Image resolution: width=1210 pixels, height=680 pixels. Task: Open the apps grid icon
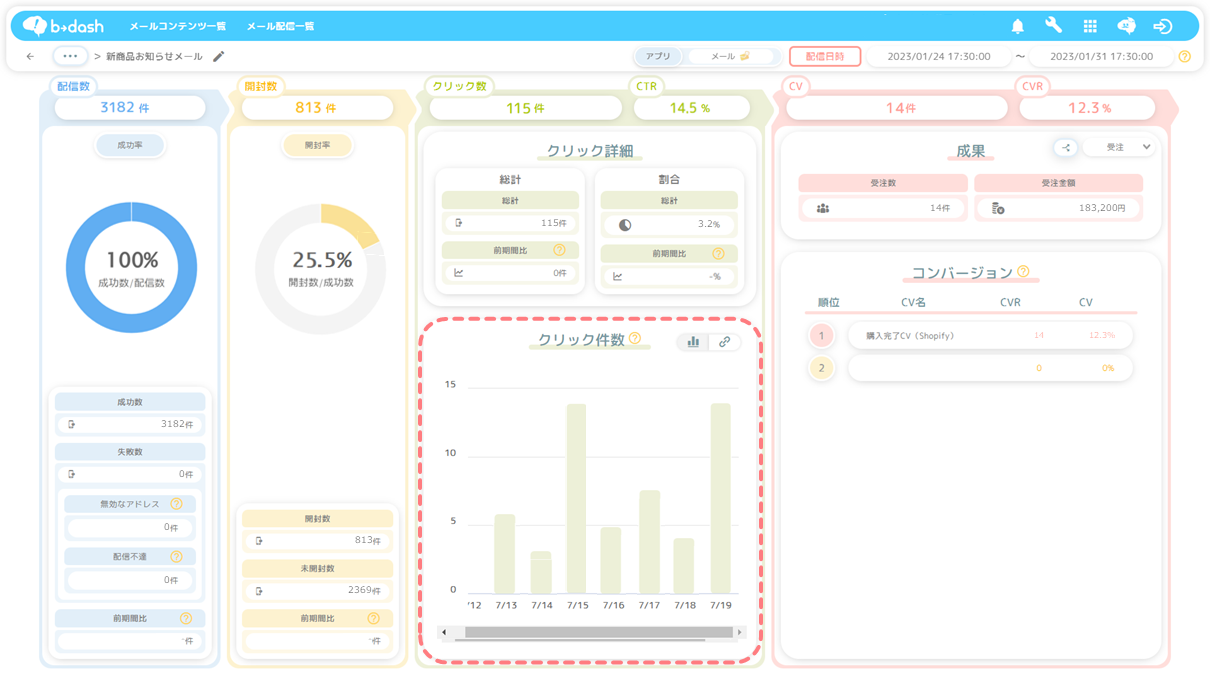pyautogui.click(x=1090, y=26)
